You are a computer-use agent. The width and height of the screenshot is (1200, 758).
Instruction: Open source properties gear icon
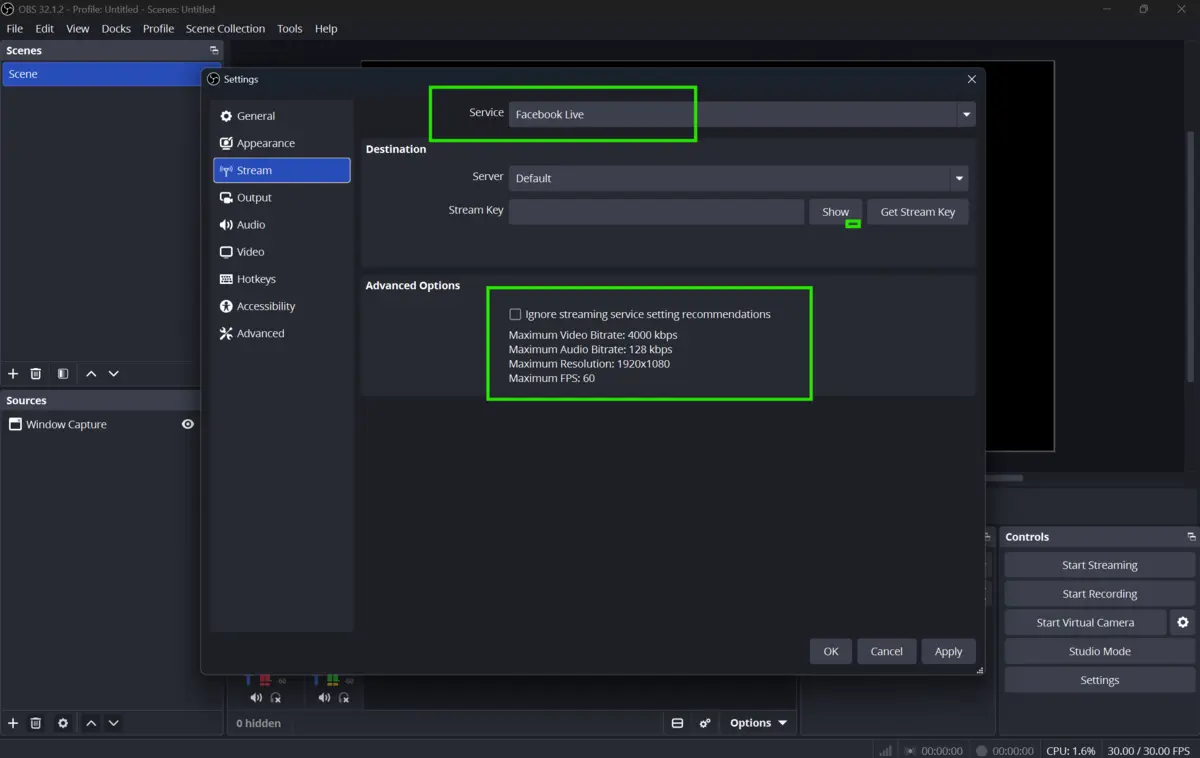click(x=63, y=723)
